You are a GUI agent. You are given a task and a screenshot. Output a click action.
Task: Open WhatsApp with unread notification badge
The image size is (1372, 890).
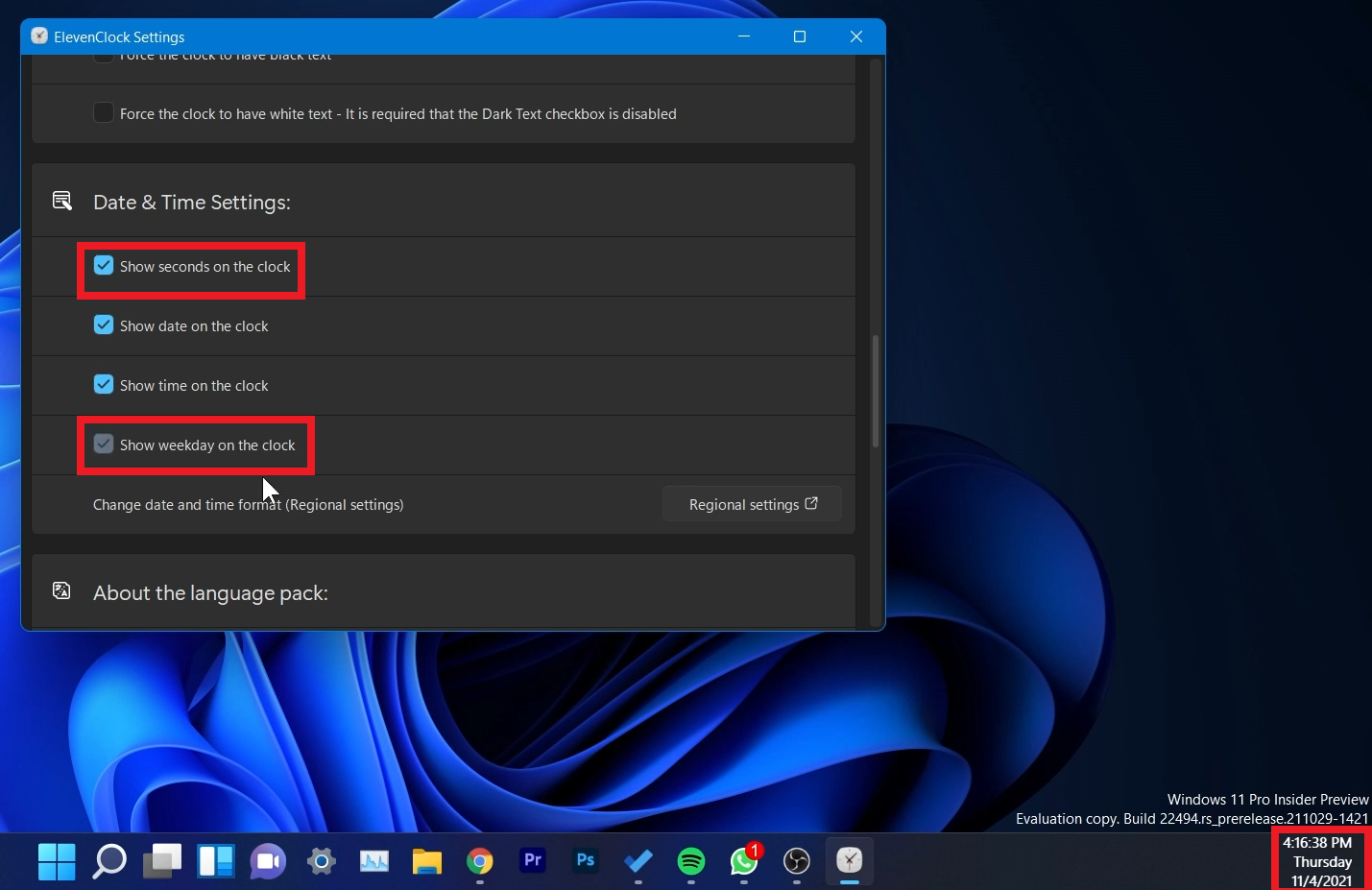(744, 861)
